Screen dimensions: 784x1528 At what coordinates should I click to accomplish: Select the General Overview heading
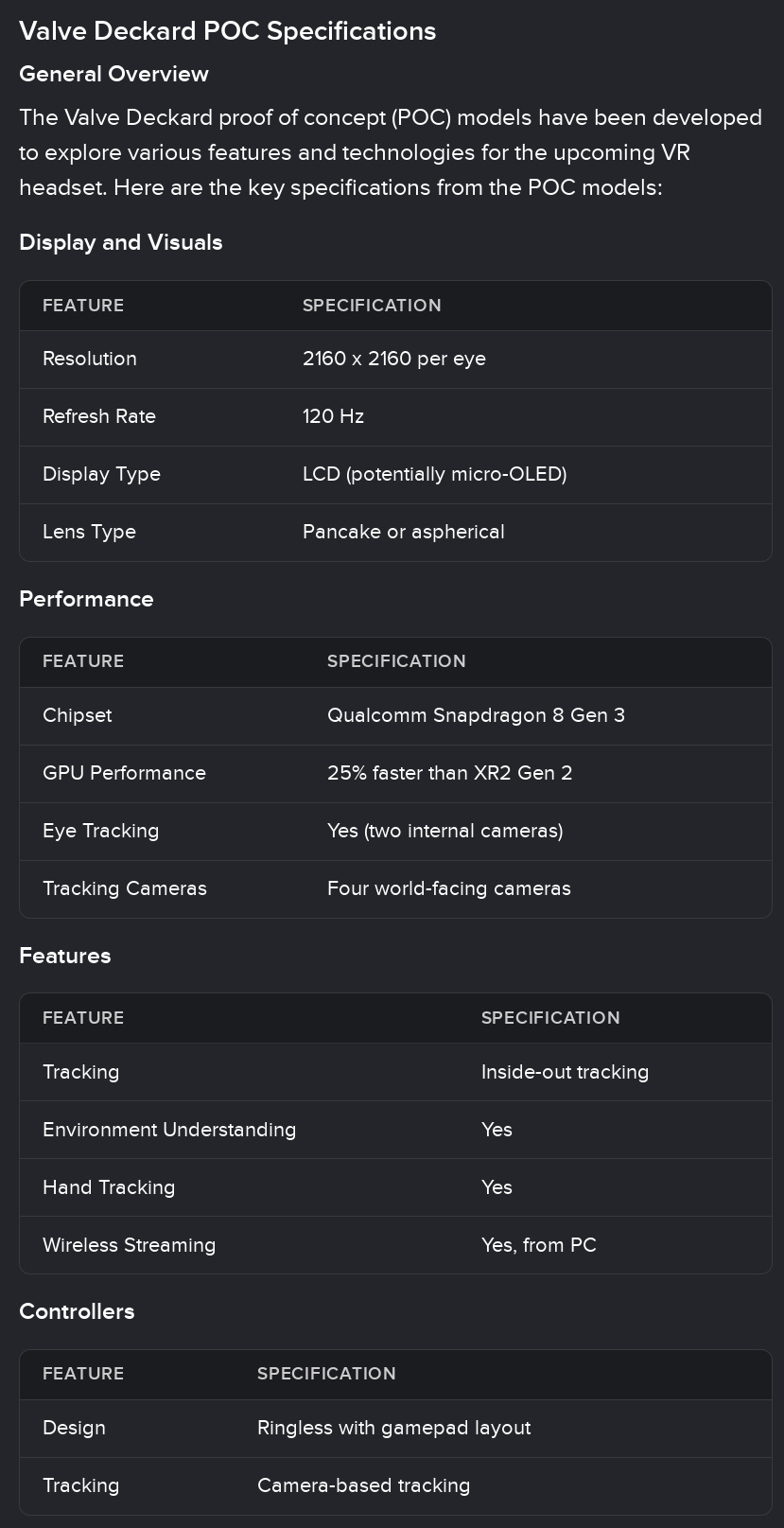(113, 74)
